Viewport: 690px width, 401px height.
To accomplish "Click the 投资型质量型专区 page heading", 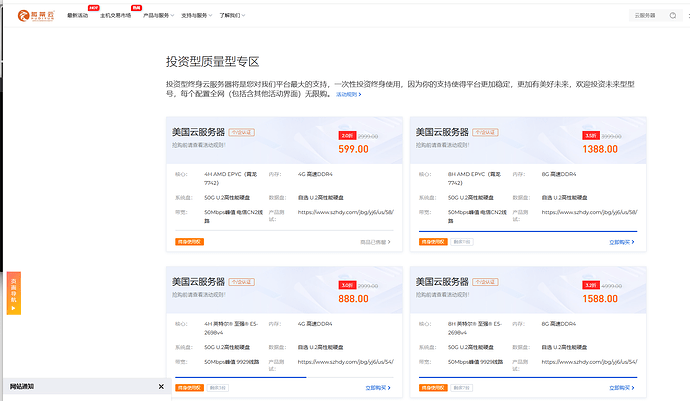I will coord(213,62).
